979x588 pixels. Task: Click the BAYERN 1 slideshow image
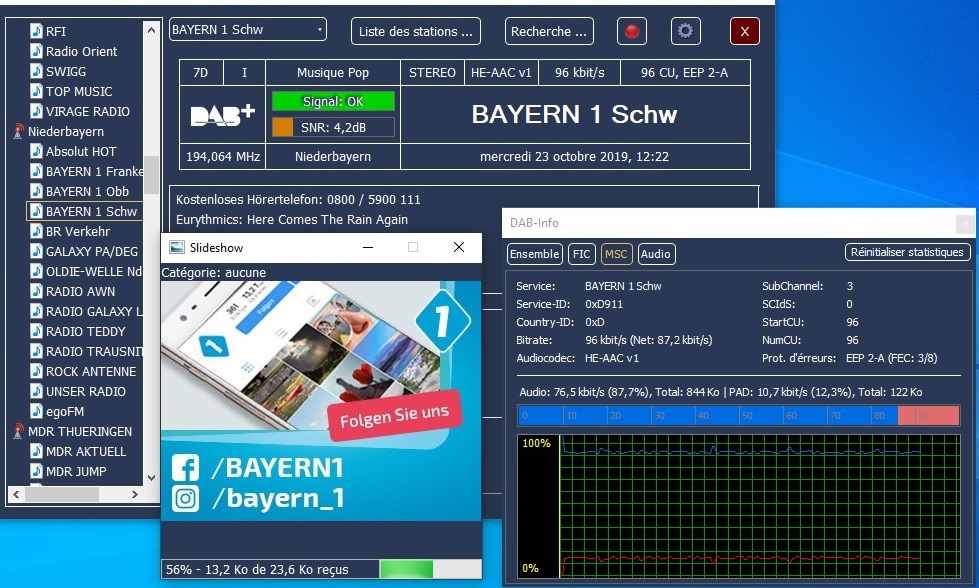point(321,400)
